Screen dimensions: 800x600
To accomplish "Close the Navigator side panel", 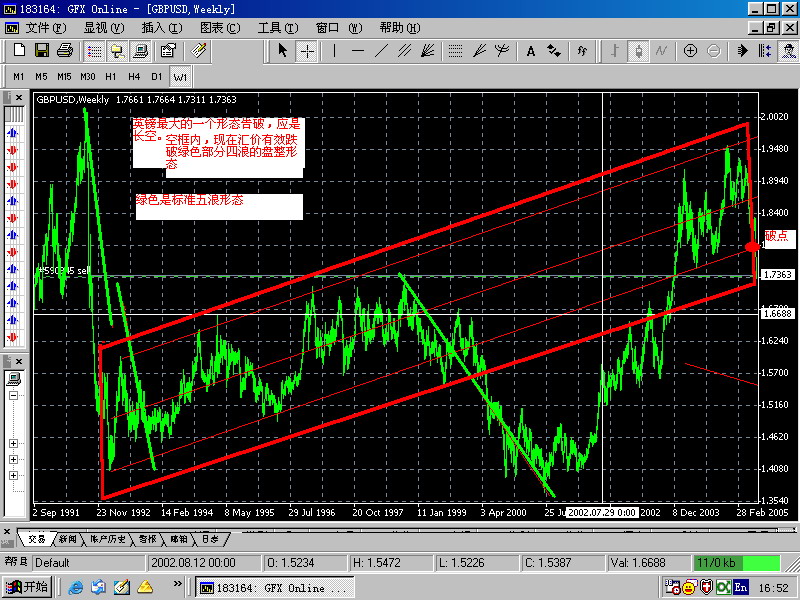I will pyautogui.click(x=19, y=362).
